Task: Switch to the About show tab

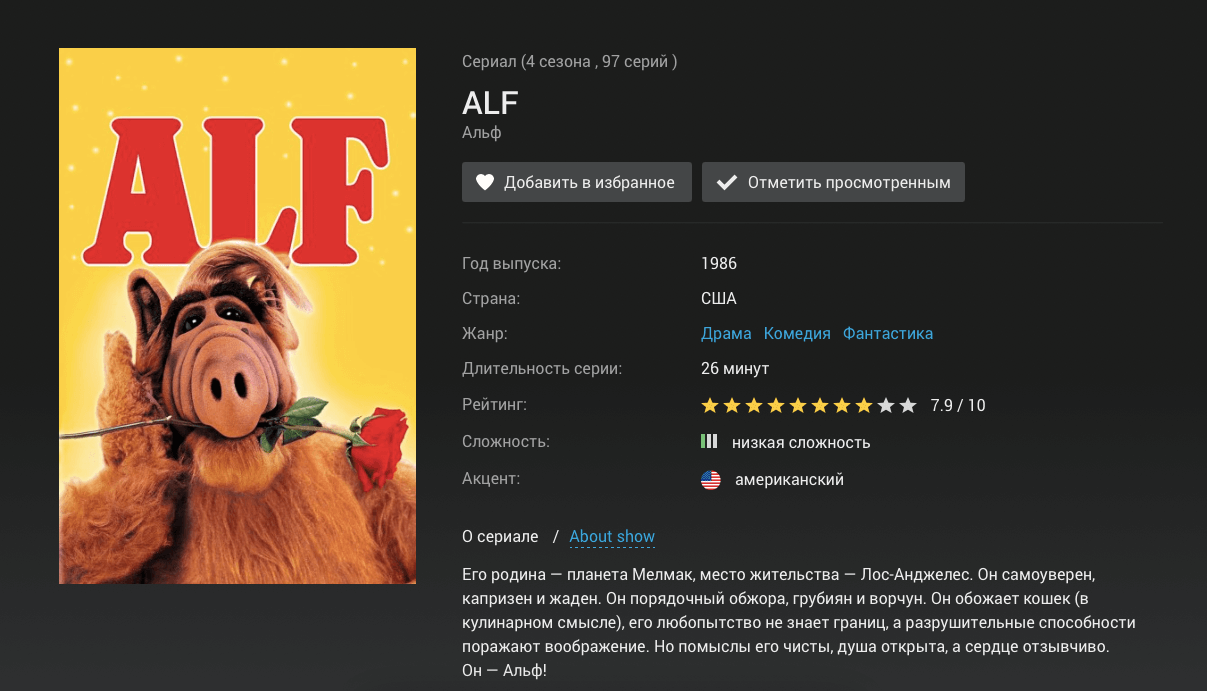Action: [612, 537]
